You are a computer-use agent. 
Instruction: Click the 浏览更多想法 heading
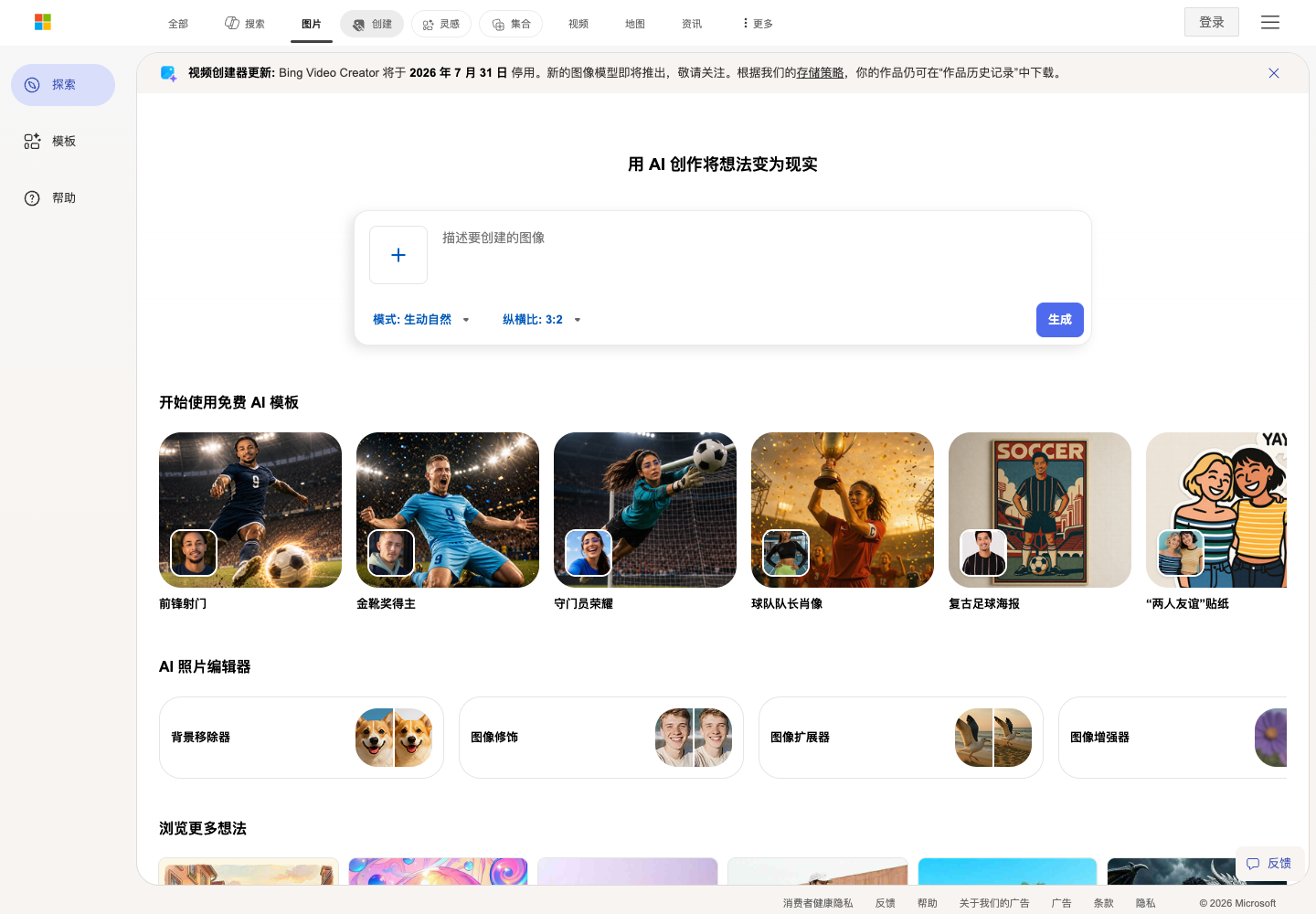tap(203, 828)
